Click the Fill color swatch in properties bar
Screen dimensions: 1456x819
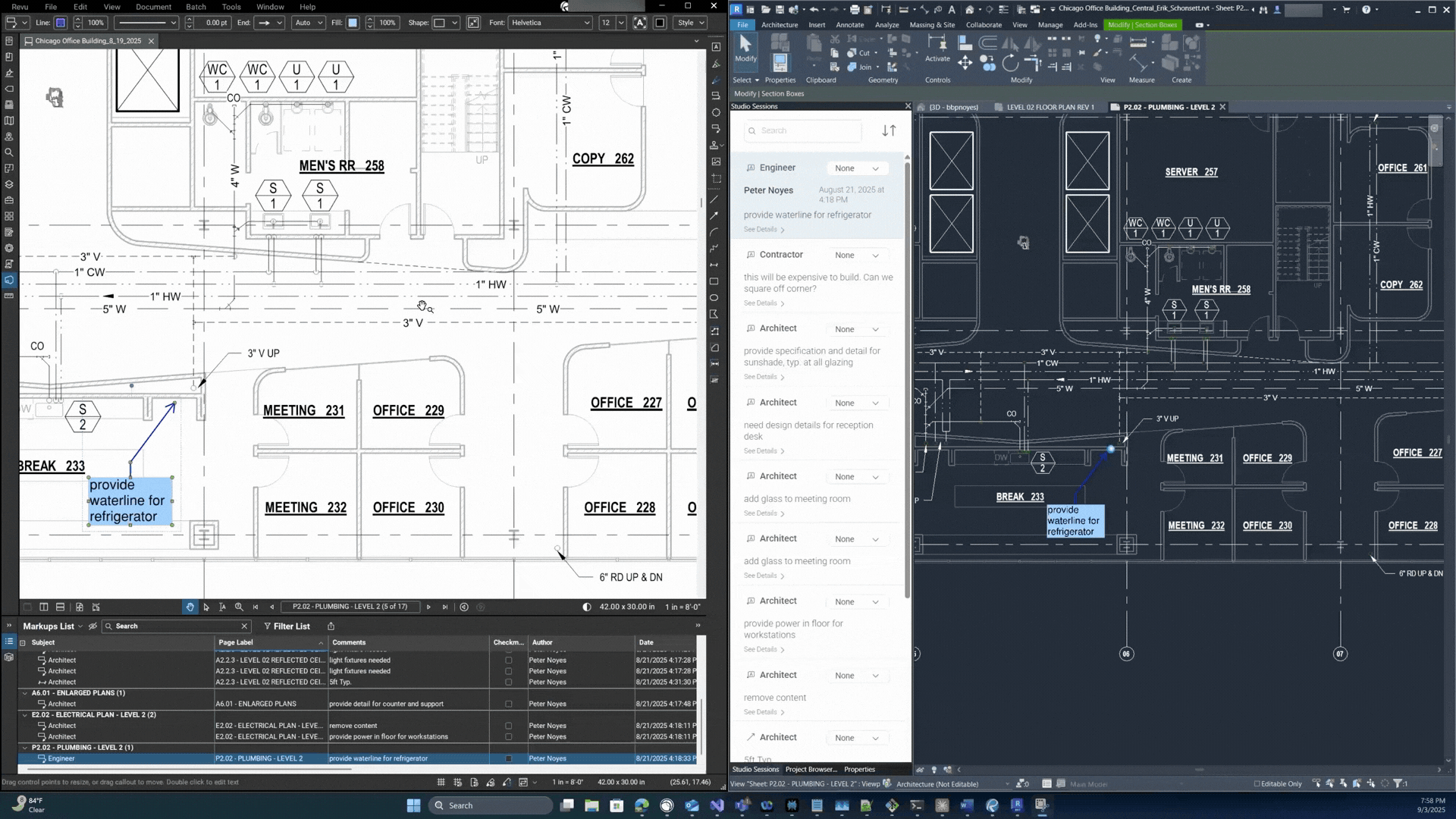click(x=353, y=23)
